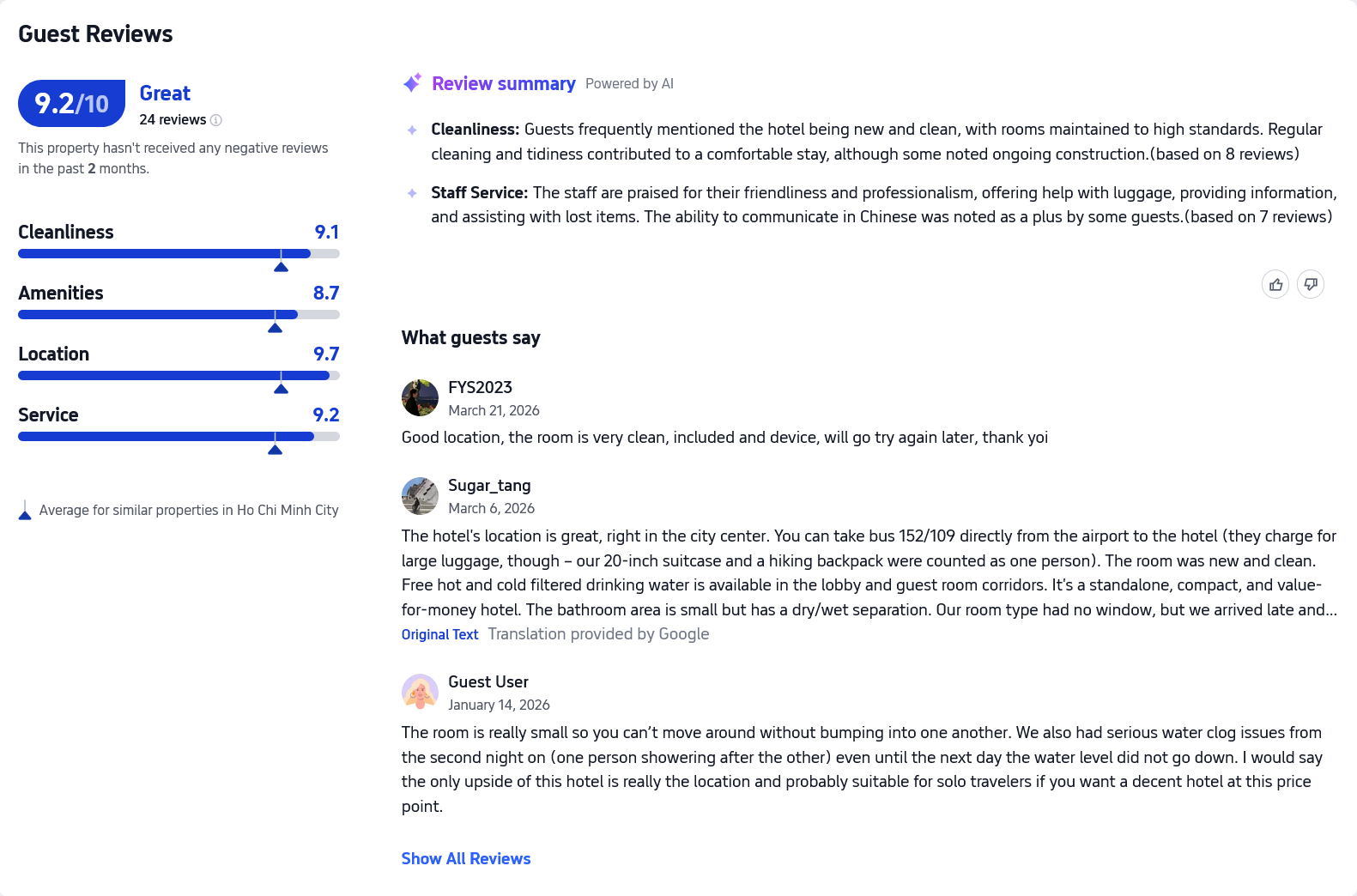Click the thumbs up icon on review summary
The image size is (1357, 896).
pos(1275,284)
